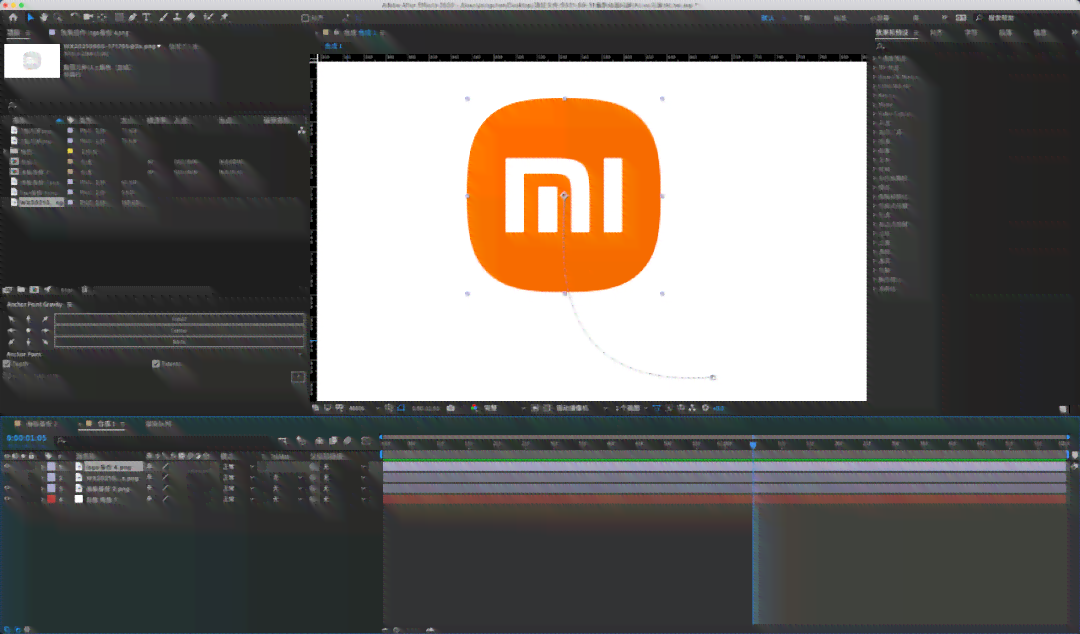
Task: Expand the CINEMA 4D effects category
Action: click(x=875, y=86)
